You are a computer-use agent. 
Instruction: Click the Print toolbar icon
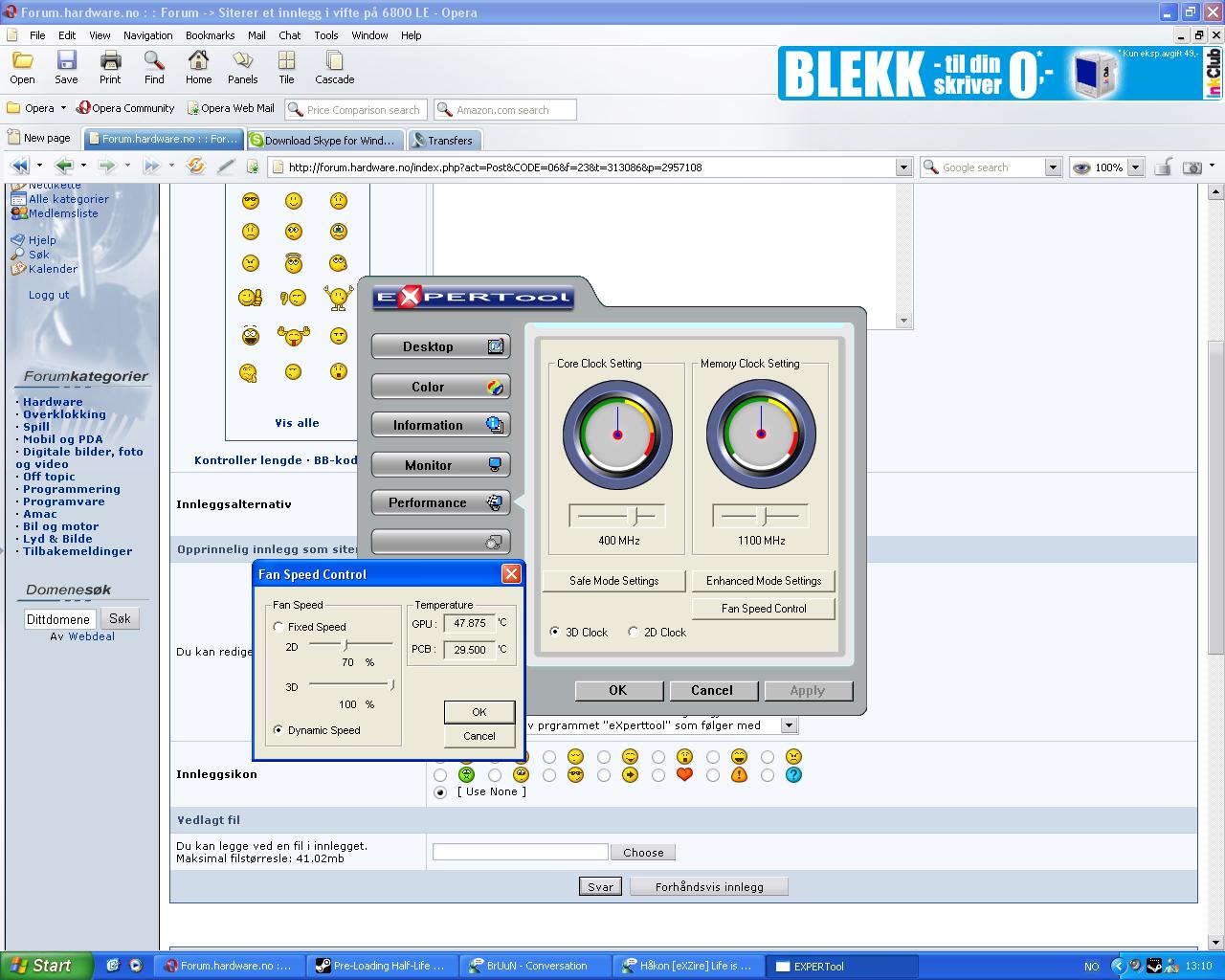tap(110, 67)
